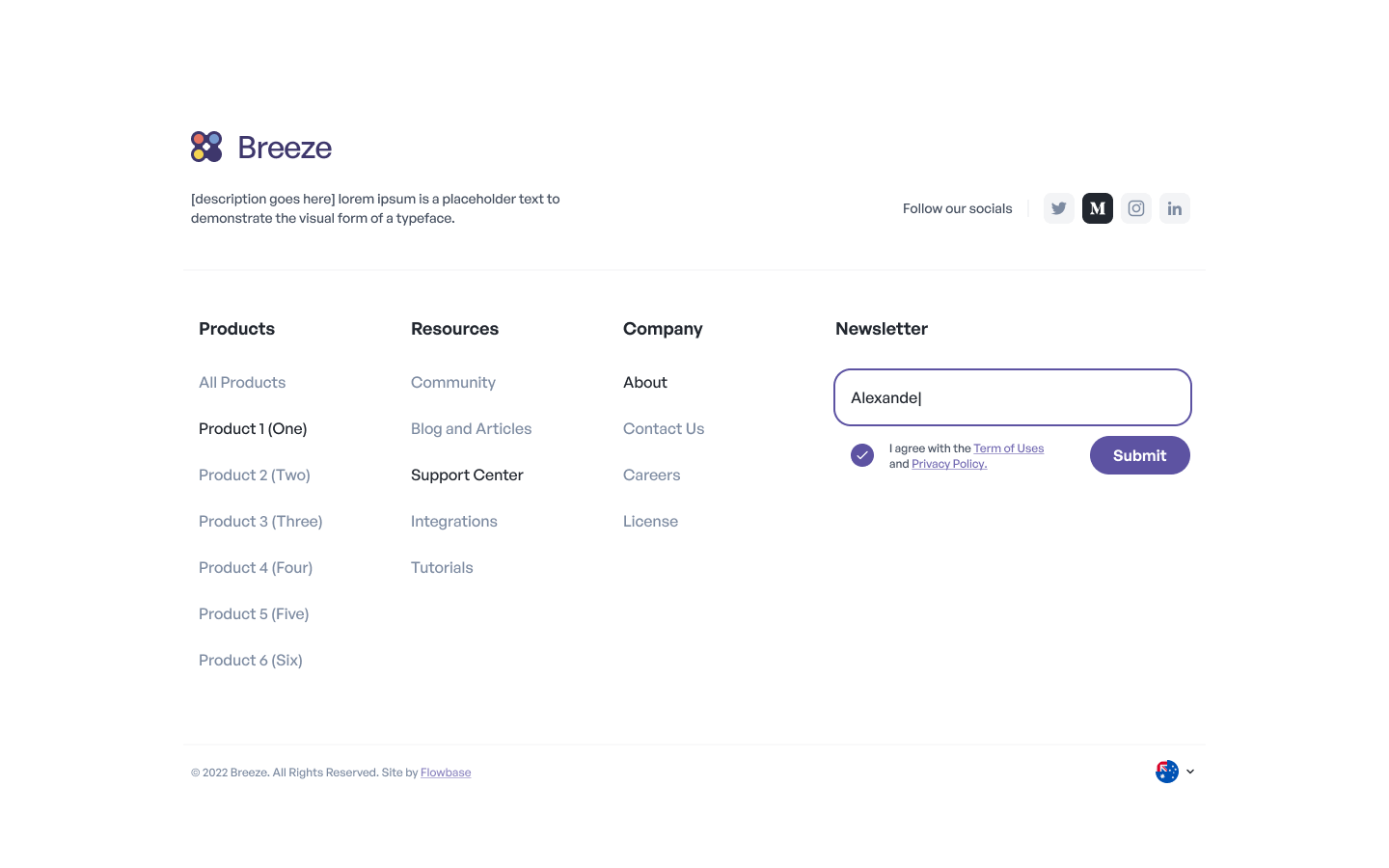Image resolution: width=1389 pixels, height=868 pixels.
Task: Click the Submit newsletter button
Action: (1139, 455)
